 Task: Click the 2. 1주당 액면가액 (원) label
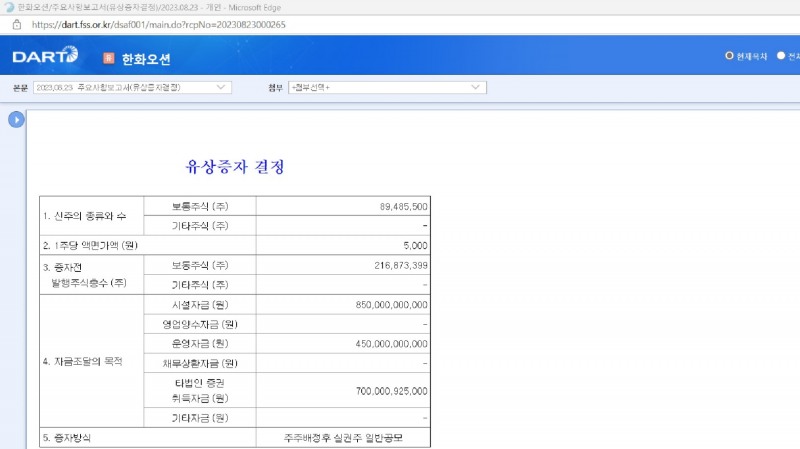point(90,245)
